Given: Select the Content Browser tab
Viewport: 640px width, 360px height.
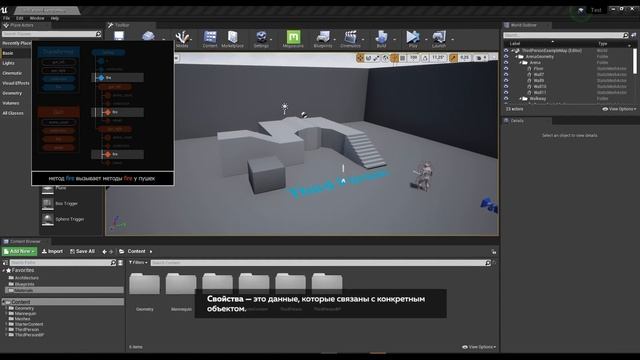Looking at the screenshot, I should (26, 242).
